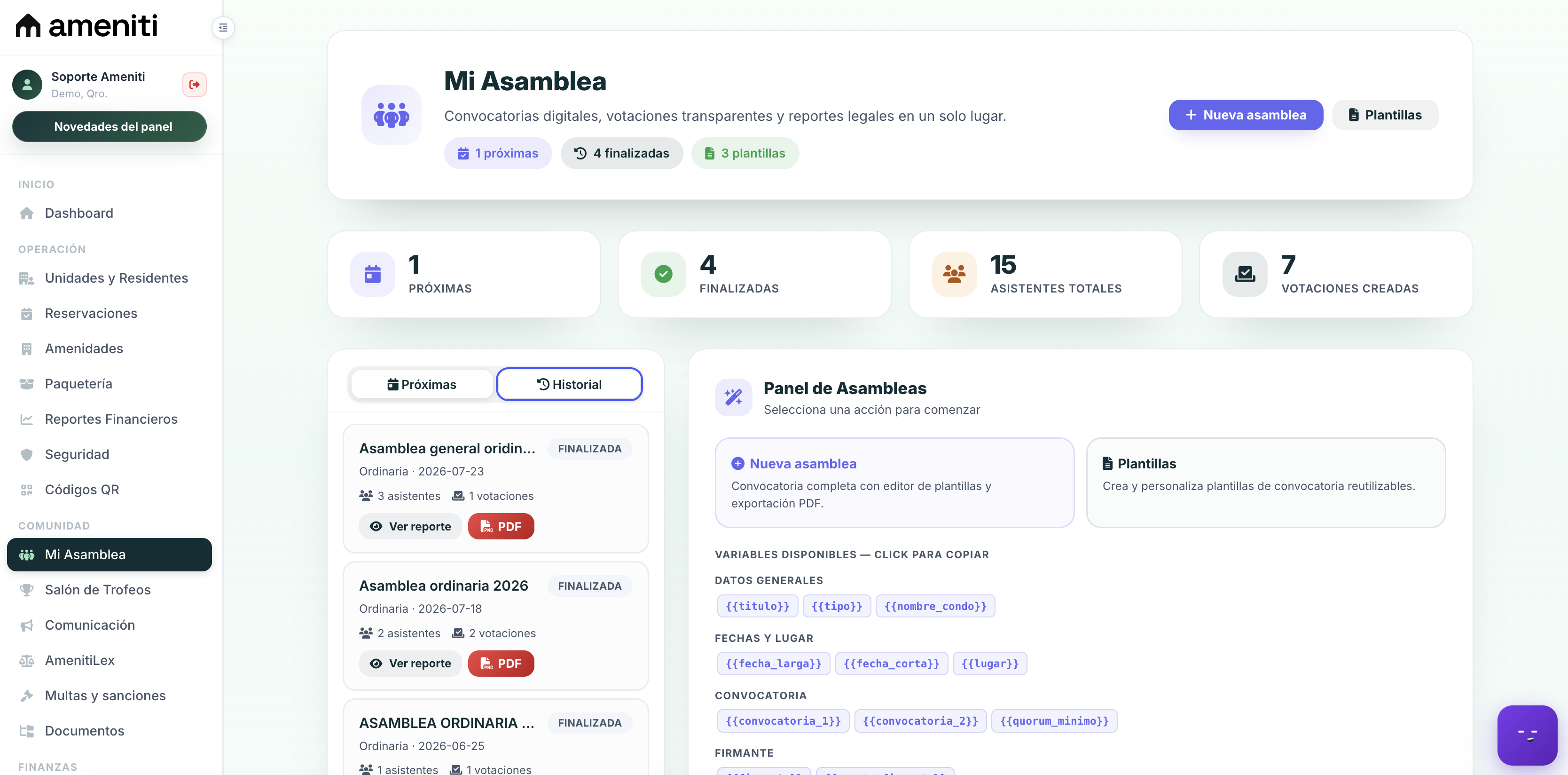Switch to the Próximas tab
The height and width of the screenshot is (775, 1568).
click(x=422, y=384)
